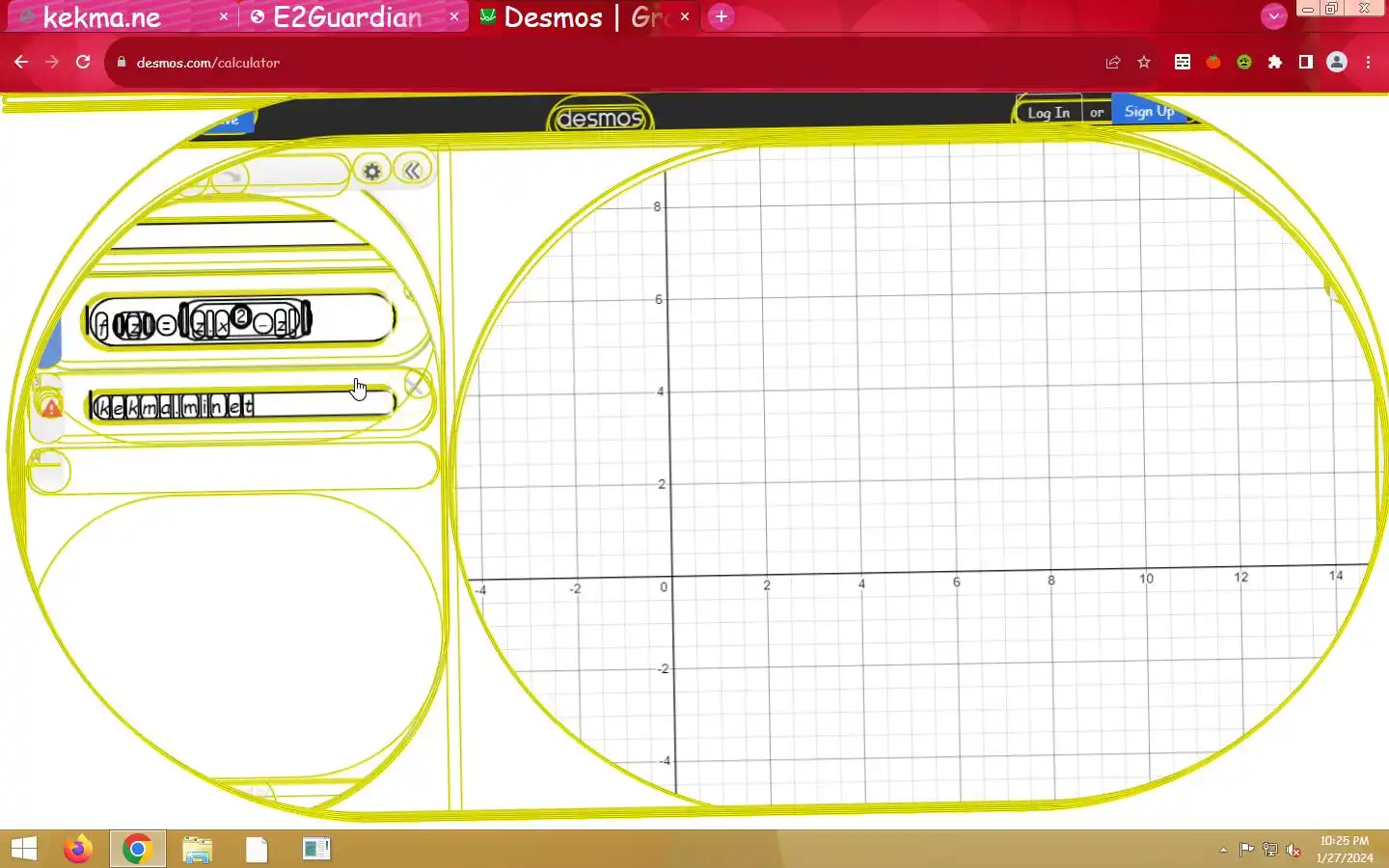Click the lock site information icon
Image resolution: width=1389 pixels, height=868 pixels.
click(122, 63)
